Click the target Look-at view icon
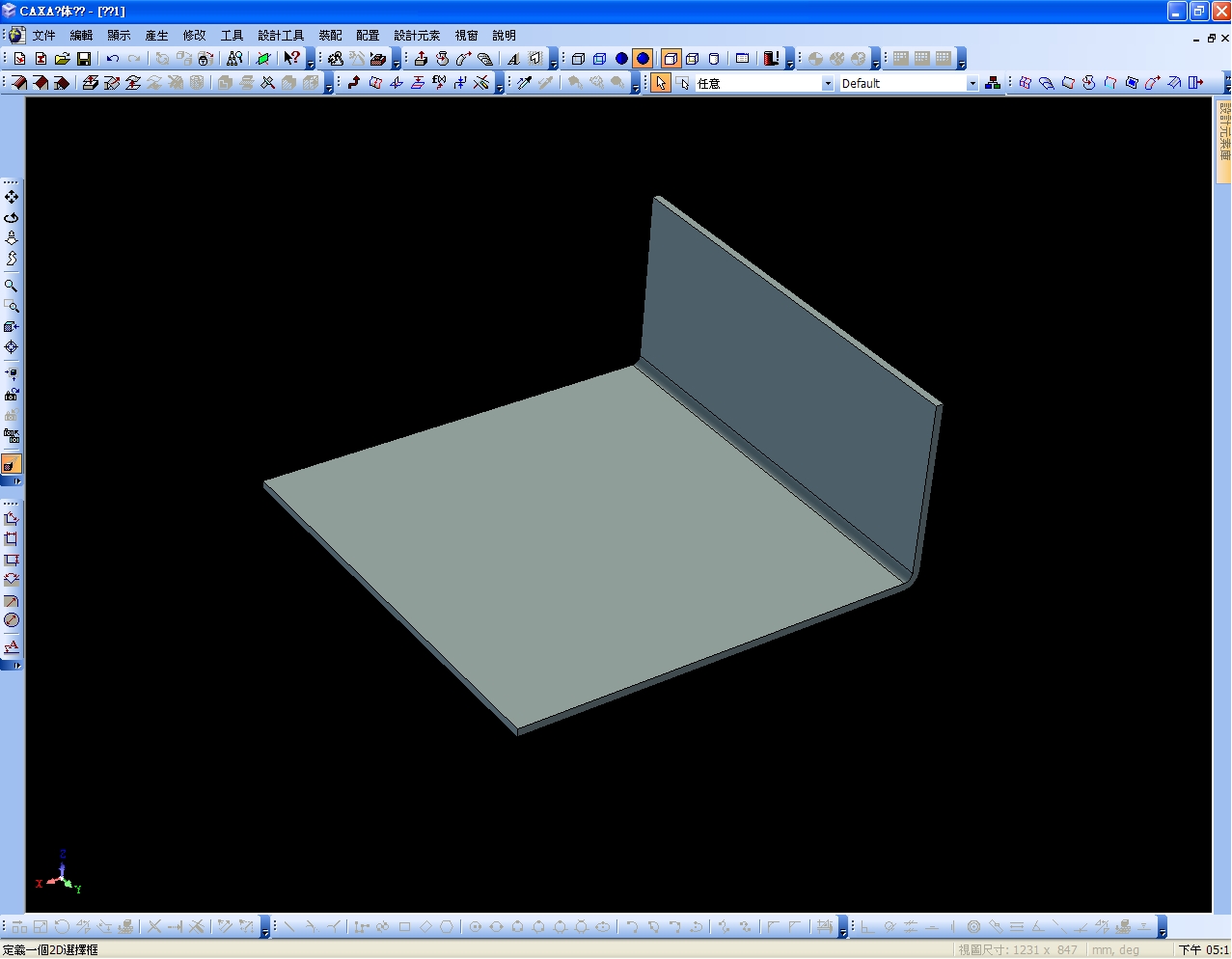The image size is (1232, 959). point(12,347)
